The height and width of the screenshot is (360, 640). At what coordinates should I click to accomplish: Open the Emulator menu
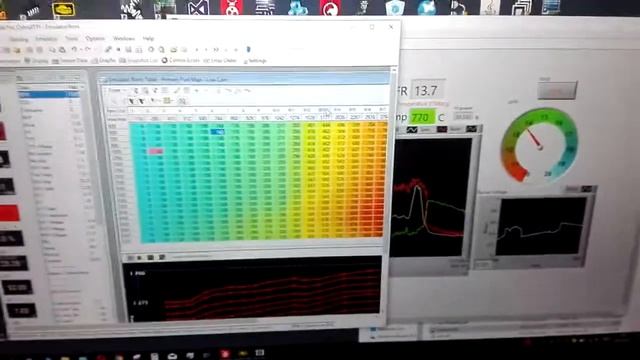click(x=46, y=39)
